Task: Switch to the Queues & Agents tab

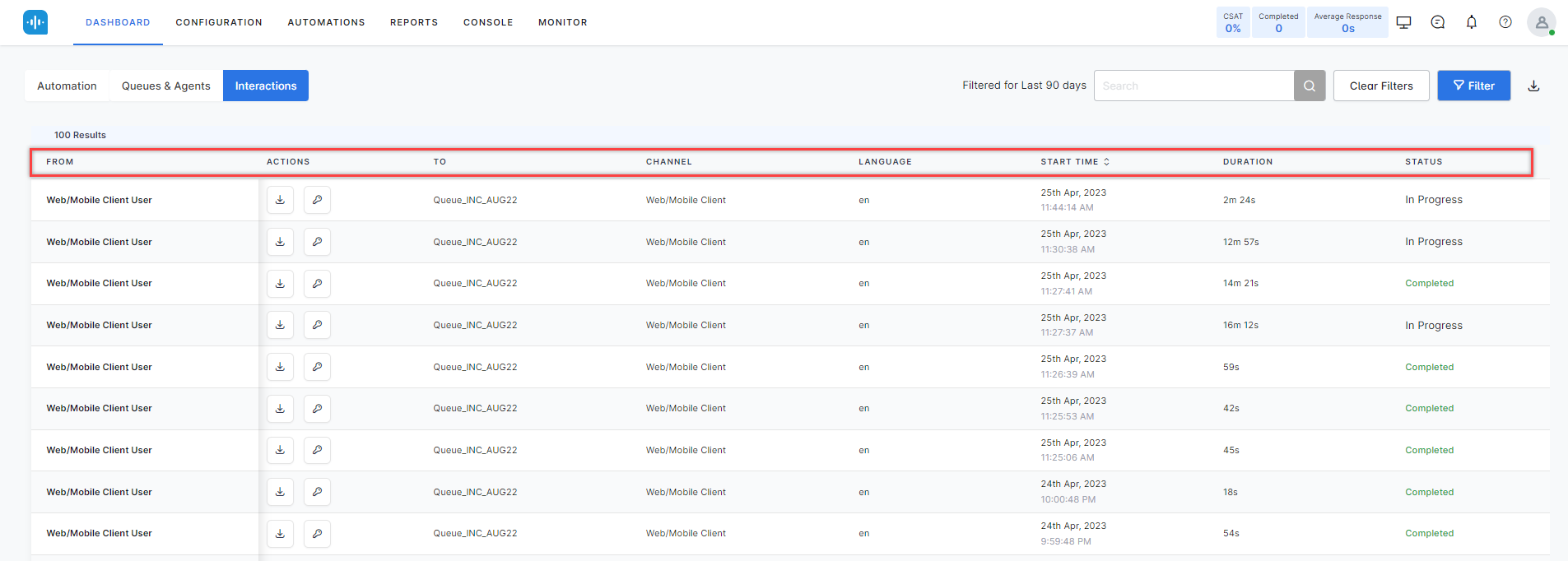Action: [x=166, y=86]
